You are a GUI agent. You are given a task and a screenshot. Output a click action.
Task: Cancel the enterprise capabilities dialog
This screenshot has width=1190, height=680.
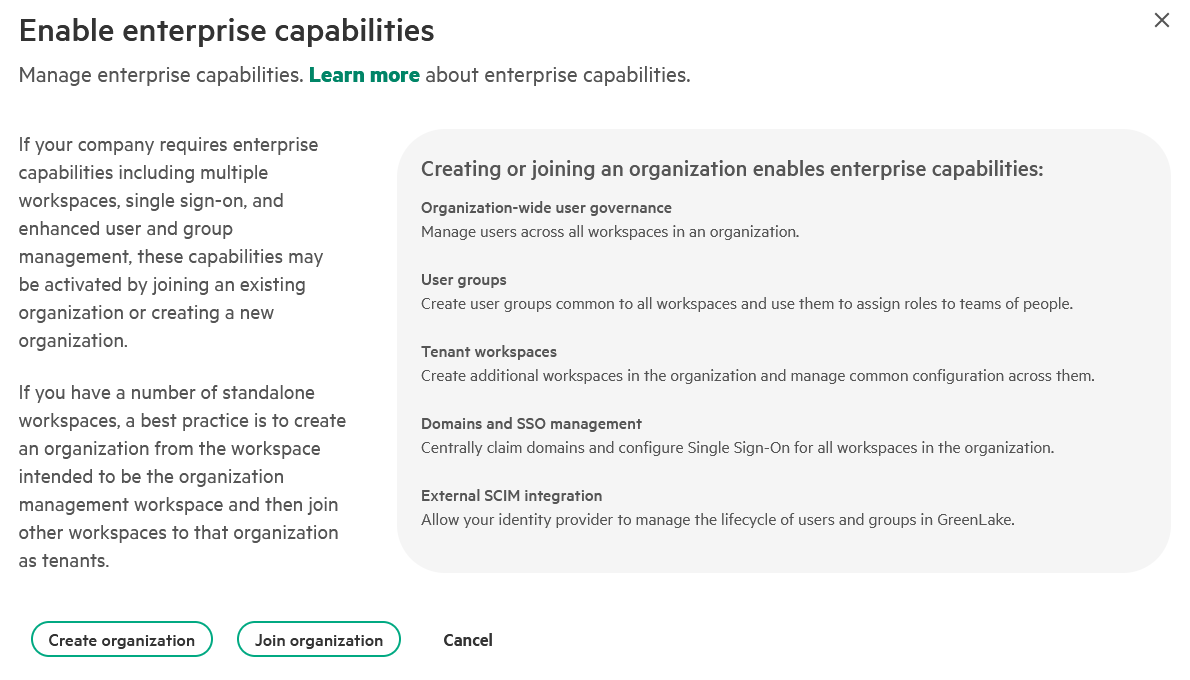(468, 640)
